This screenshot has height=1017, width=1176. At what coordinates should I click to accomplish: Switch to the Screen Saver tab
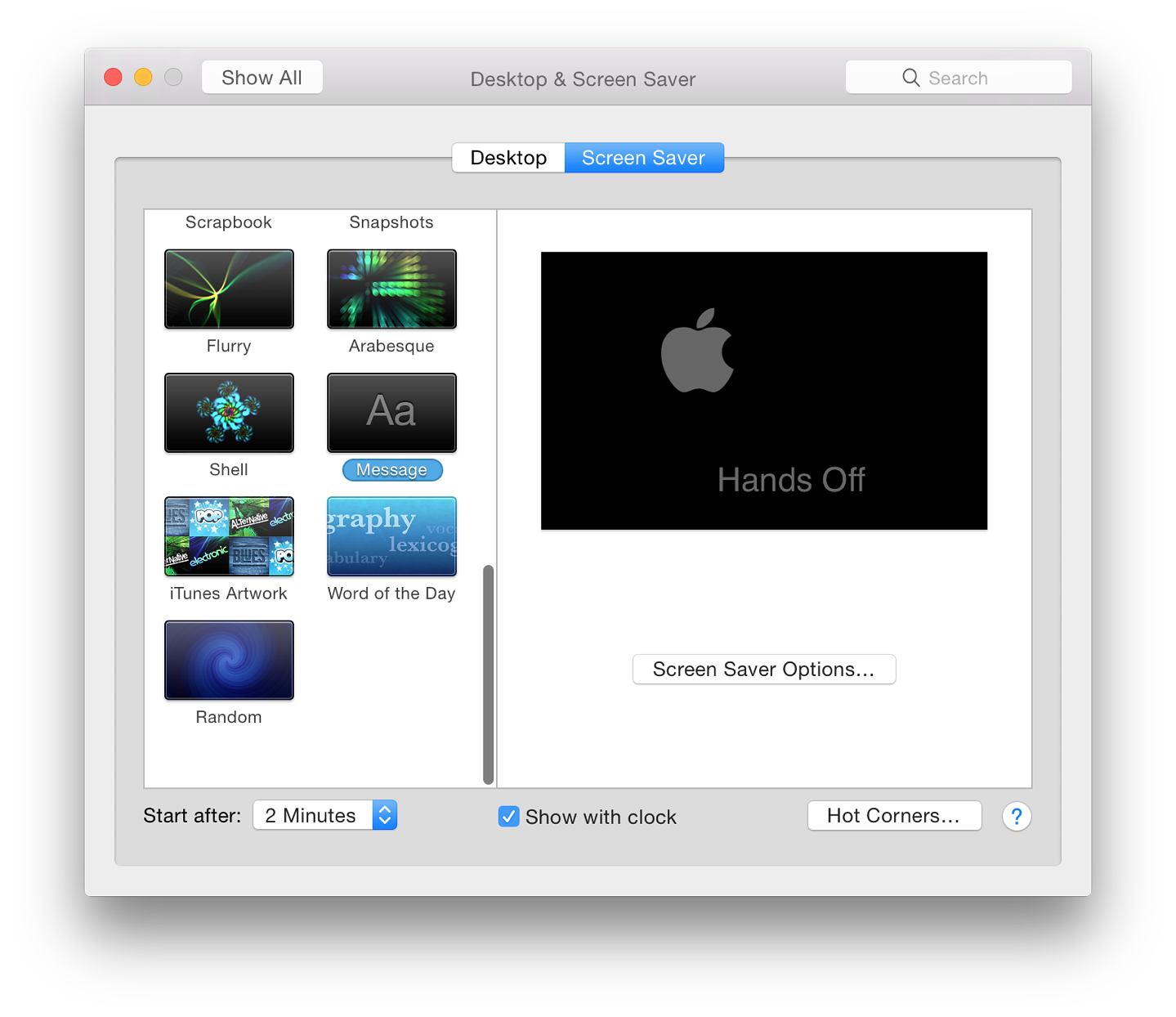(x=644, y=158)
